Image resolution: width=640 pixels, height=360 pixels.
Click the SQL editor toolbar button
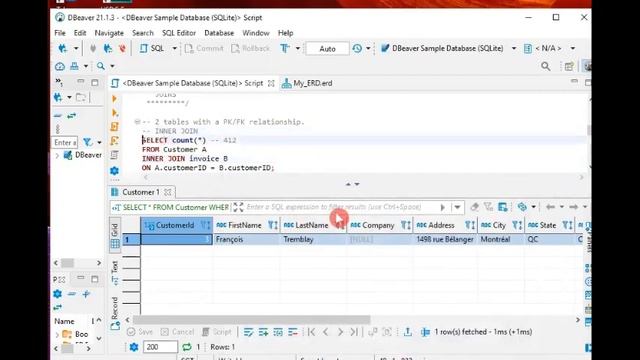pyautogui.click(x=152, y=49)
